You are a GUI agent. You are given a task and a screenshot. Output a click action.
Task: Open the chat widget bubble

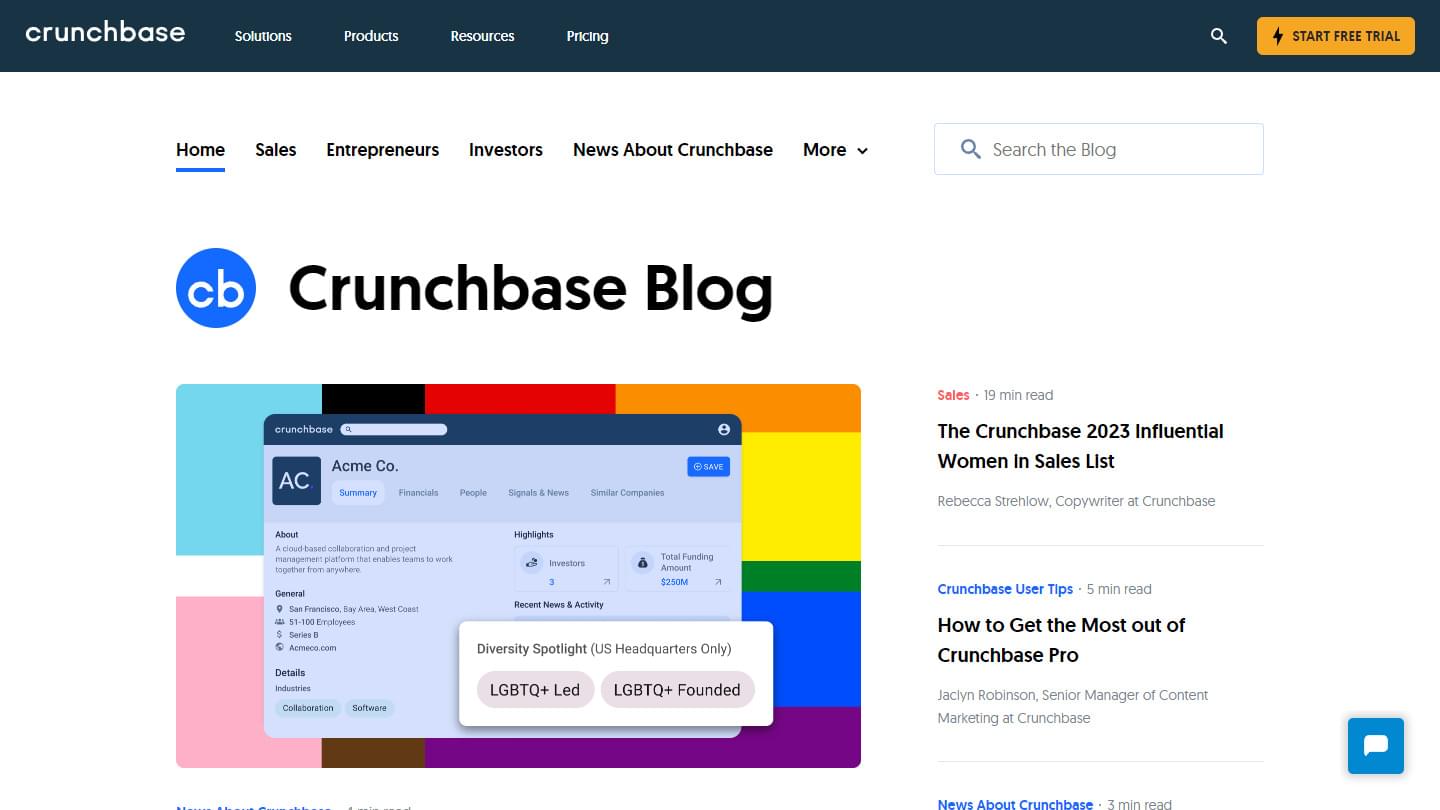pos(1375,745)
